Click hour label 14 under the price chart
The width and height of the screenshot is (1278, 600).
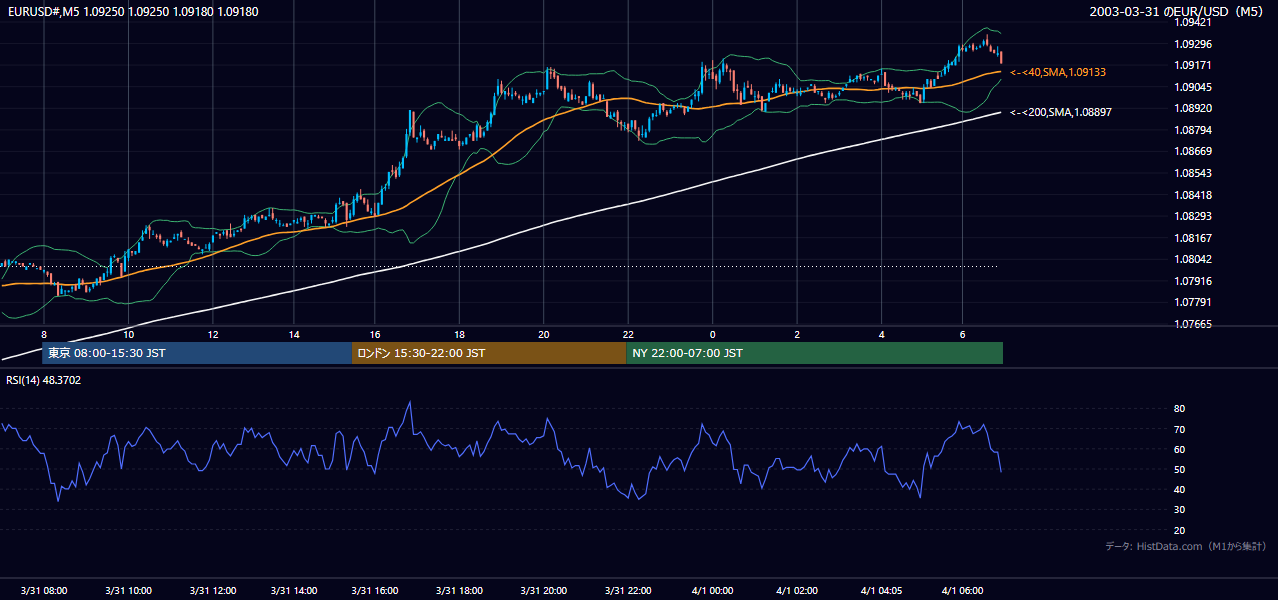[x=294, y=334]
